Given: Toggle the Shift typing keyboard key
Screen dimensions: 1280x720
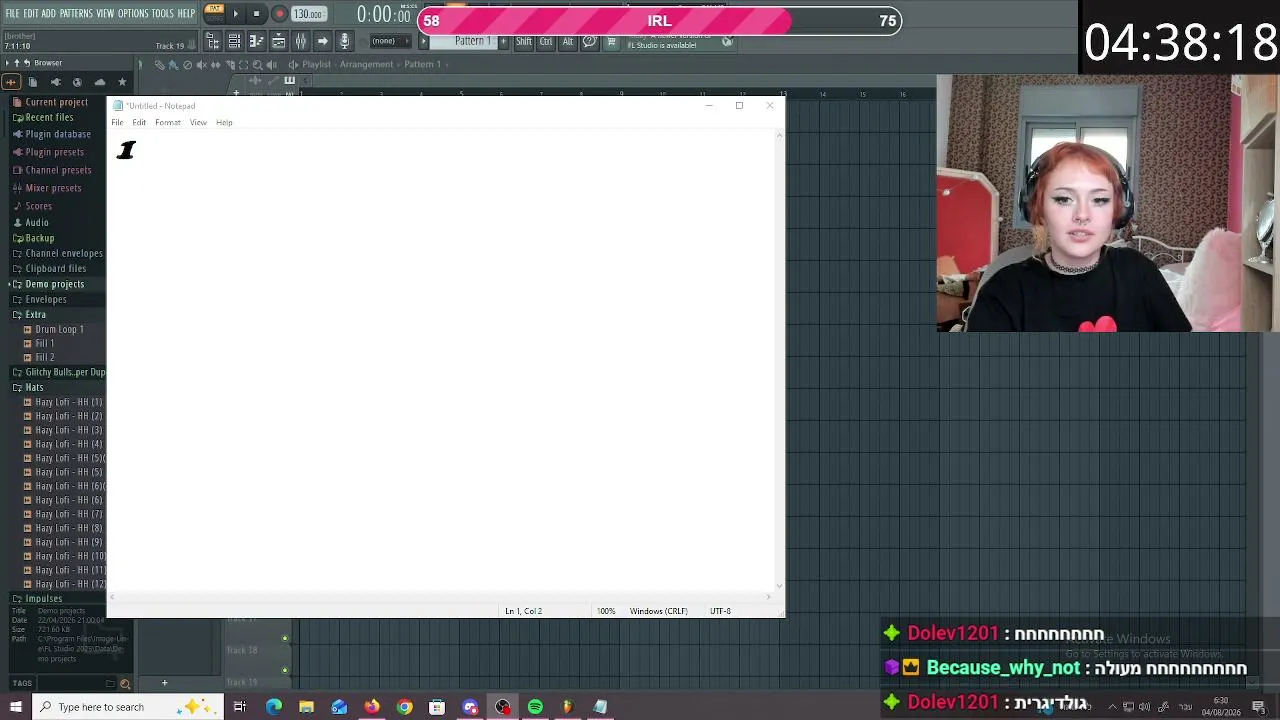Looking at the screenshot, I should (x=523, y=41).
